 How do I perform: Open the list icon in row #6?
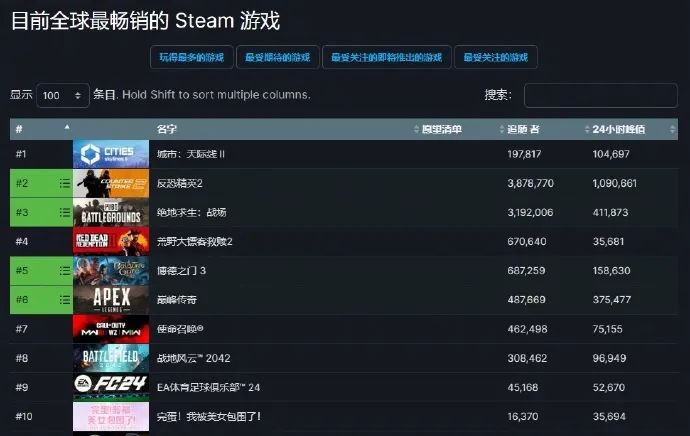click(65, 300)
